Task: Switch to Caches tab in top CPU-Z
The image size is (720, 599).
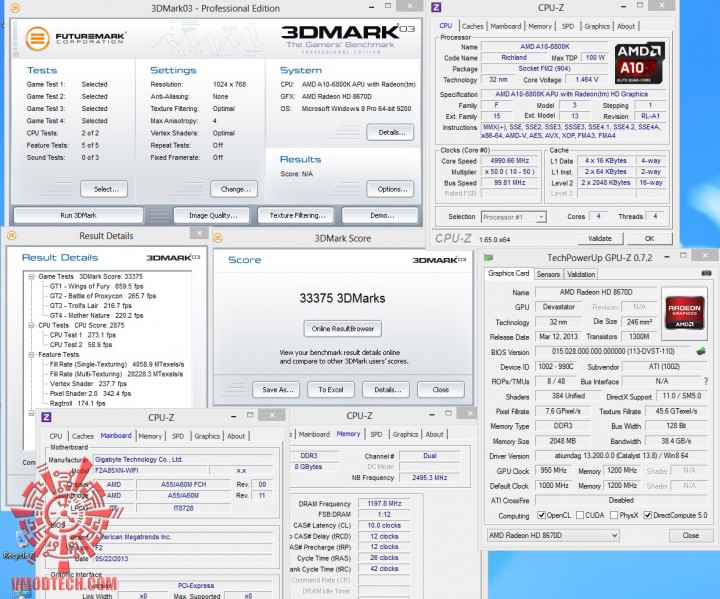Action: [x=472, y=26]
